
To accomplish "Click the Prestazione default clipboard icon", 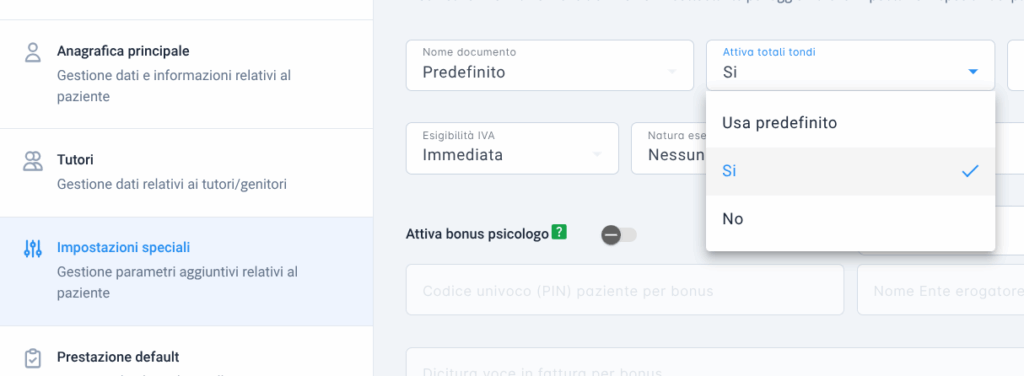I will coord(33,358).
